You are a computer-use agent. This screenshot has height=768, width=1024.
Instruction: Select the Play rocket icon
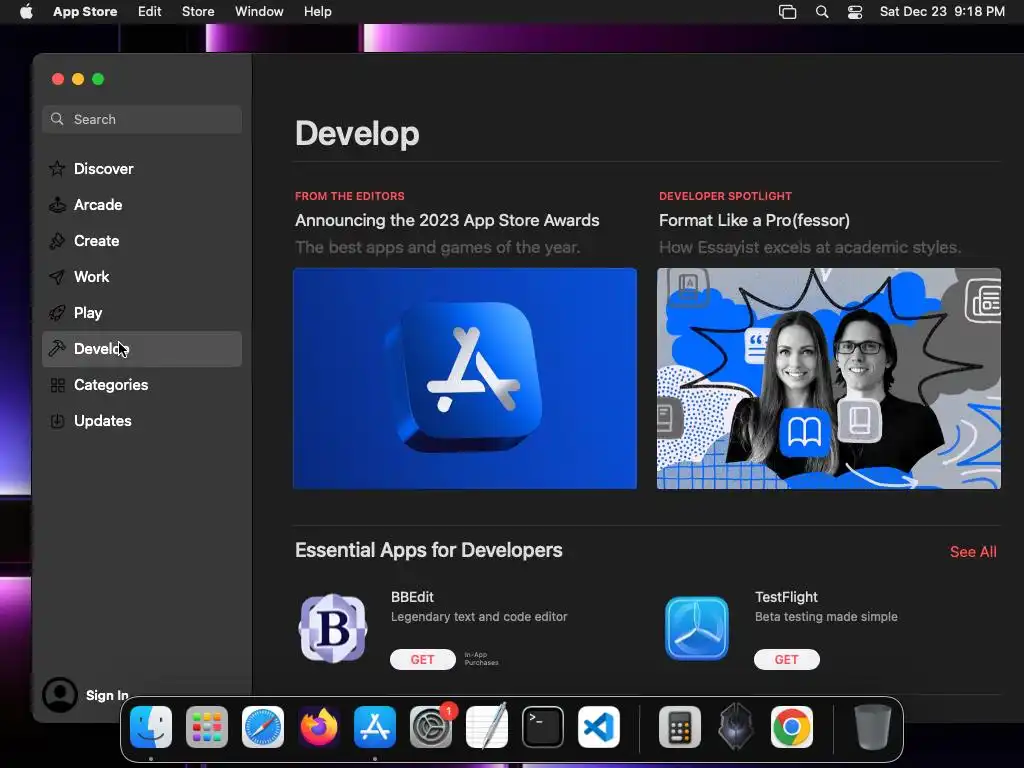[57, 313]
